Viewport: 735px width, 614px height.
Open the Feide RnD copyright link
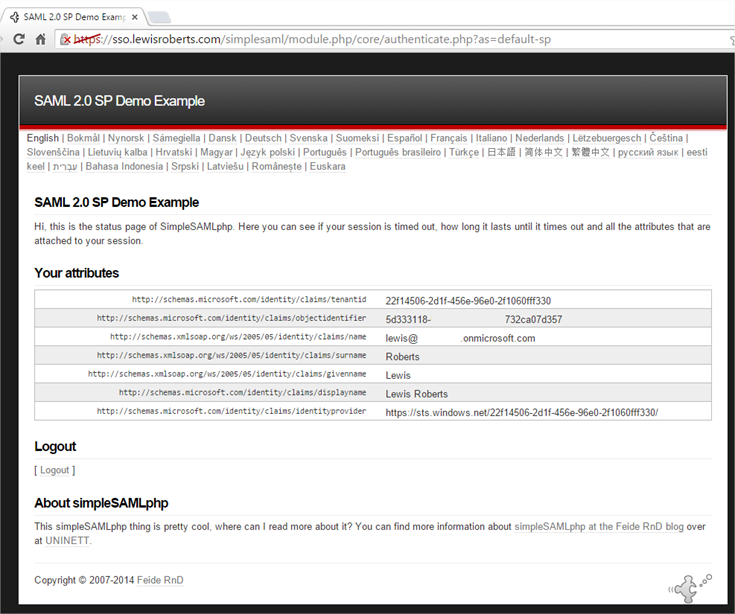(x=160, y=580)
